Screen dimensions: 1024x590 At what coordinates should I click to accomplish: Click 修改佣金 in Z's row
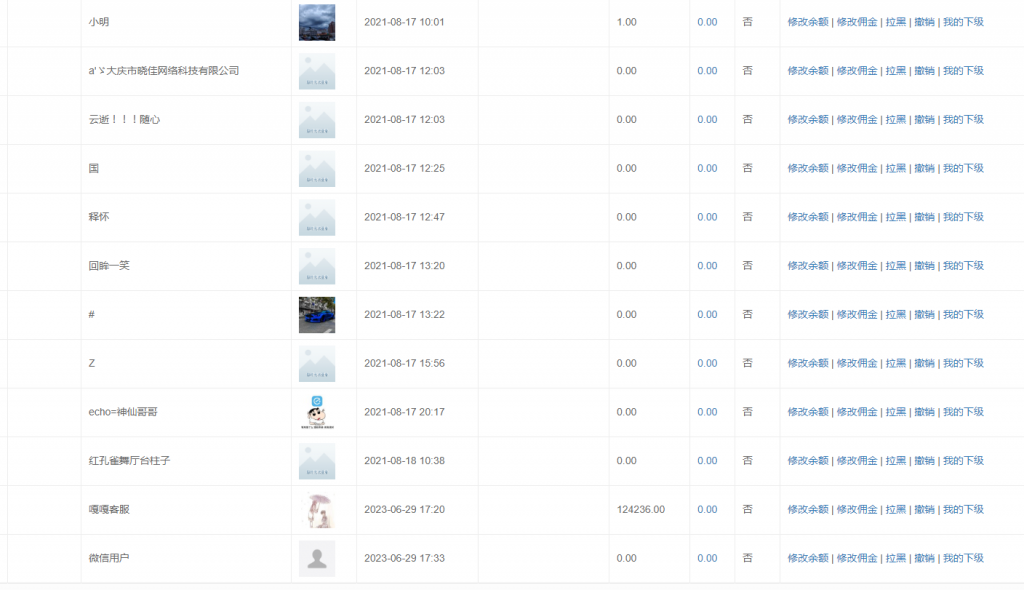[x=857, y=364]
